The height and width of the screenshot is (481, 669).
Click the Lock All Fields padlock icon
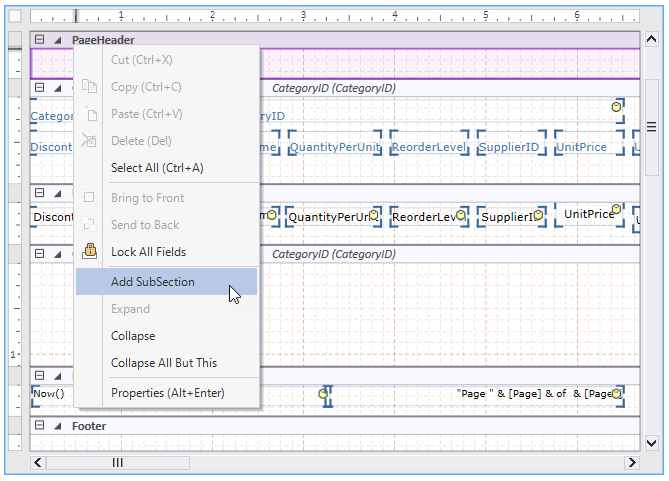(x=90, y=252)
